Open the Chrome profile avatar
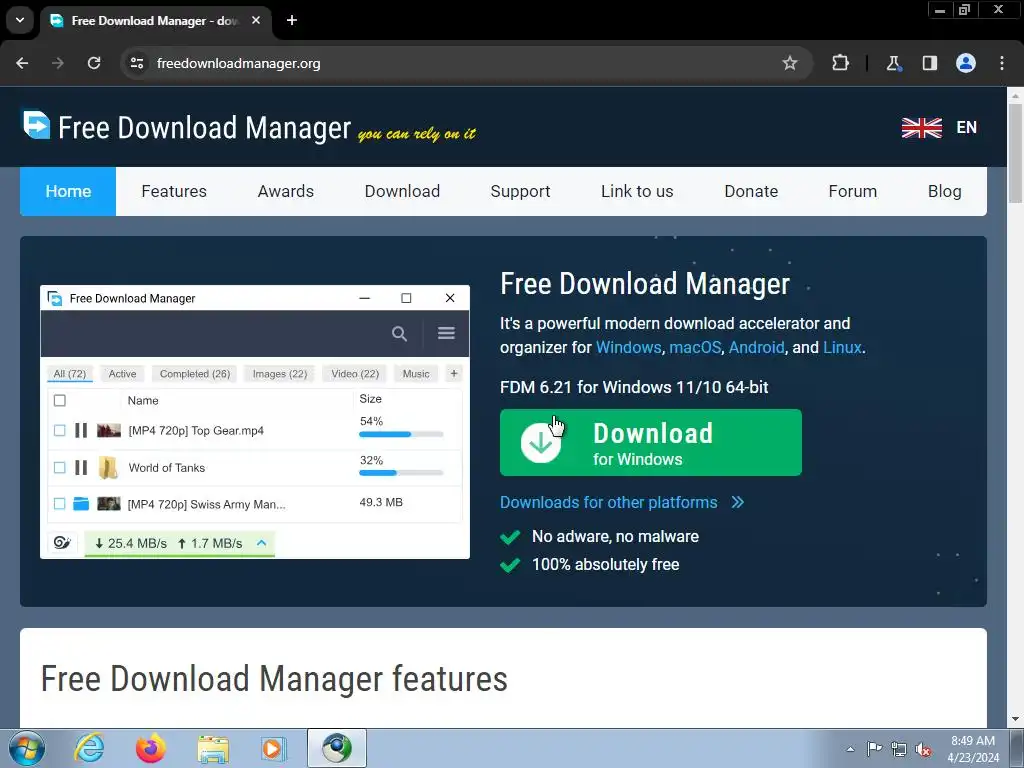The width and height of the screenshot is (1024, 768). [966, 63]
